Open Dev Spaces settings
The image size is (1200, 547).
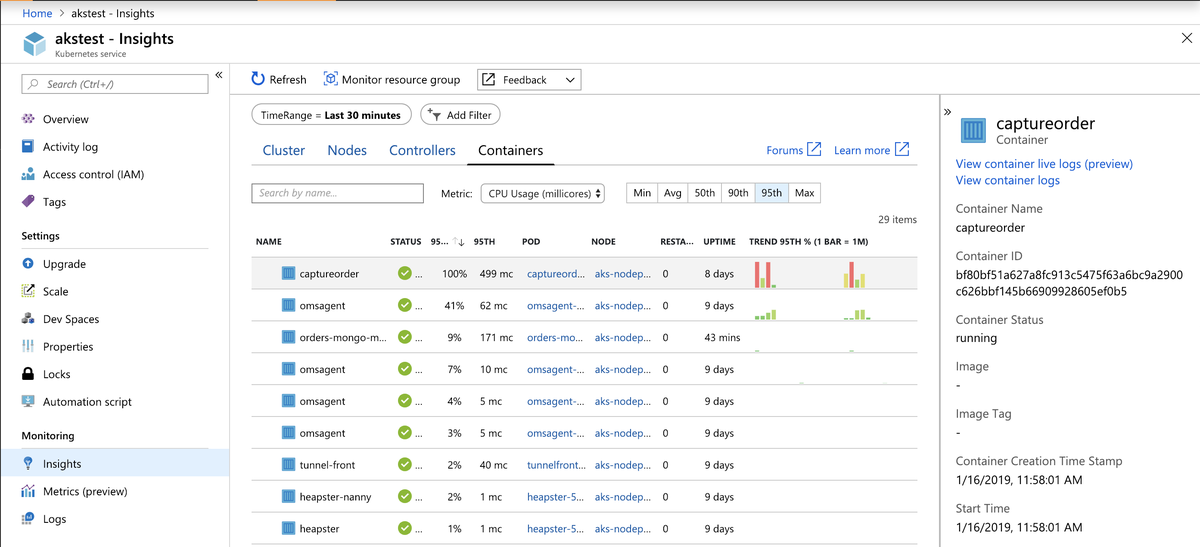click(72, 319)
